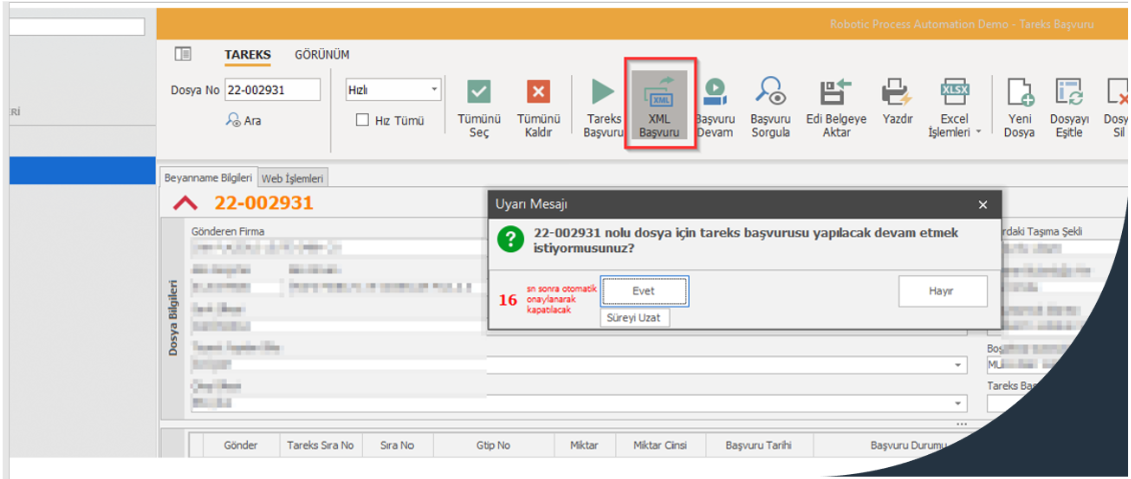This screenshot has width=1131, height=479.
Task: Click the Miktar column header
Action: (x=584, y=445)
